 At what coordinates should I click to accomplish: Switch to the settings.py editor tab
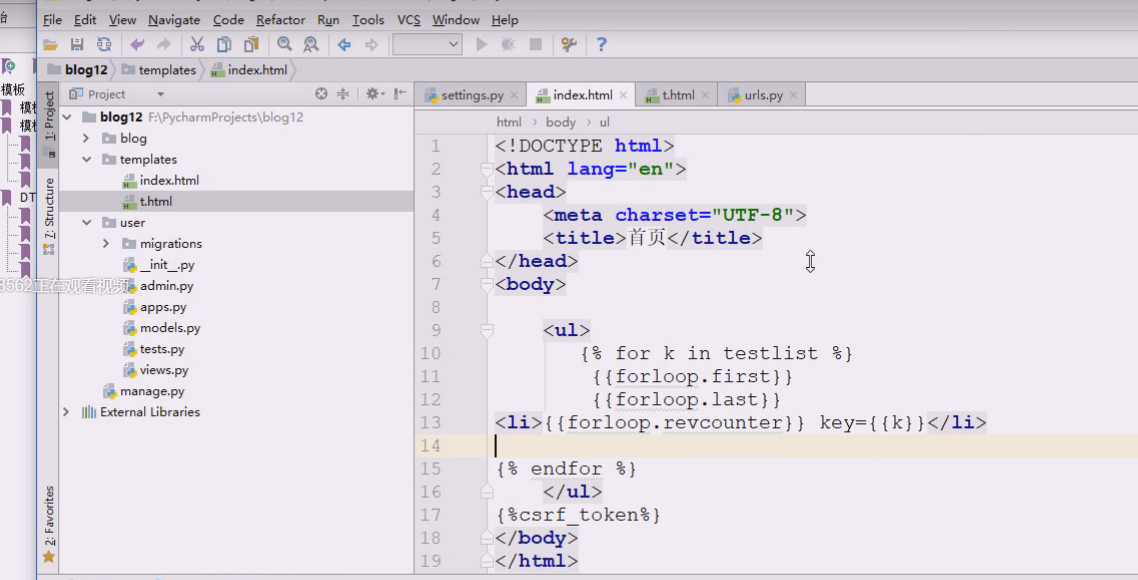pyautogui.click(x=472, y=95)
